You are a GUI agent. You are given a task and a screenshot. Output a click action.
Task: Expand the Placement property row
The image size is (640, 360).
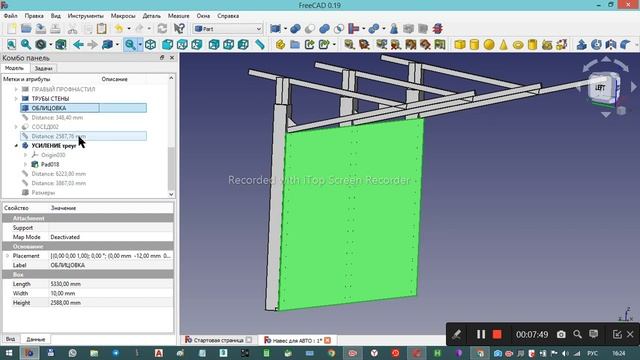[7, 256]
